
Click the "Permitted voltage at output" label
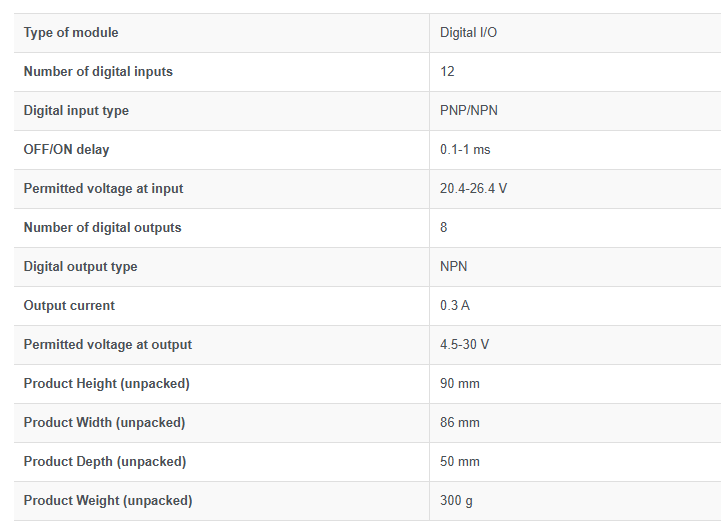(107, 345)
